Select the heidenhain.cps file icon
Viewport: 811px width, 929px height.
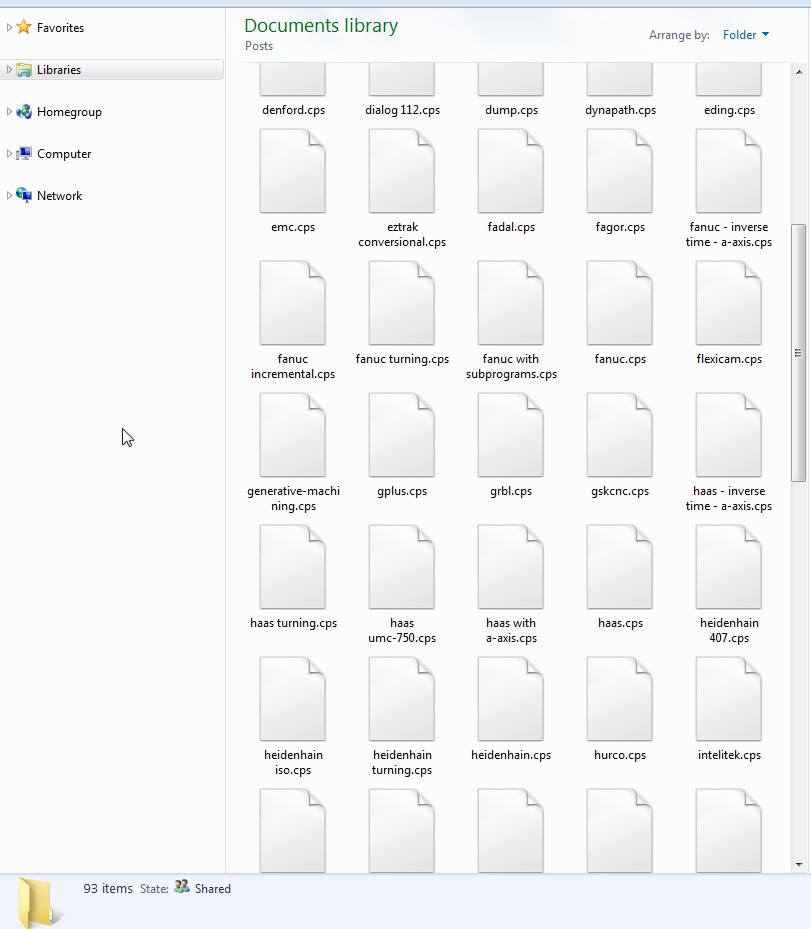click(510, 700)
